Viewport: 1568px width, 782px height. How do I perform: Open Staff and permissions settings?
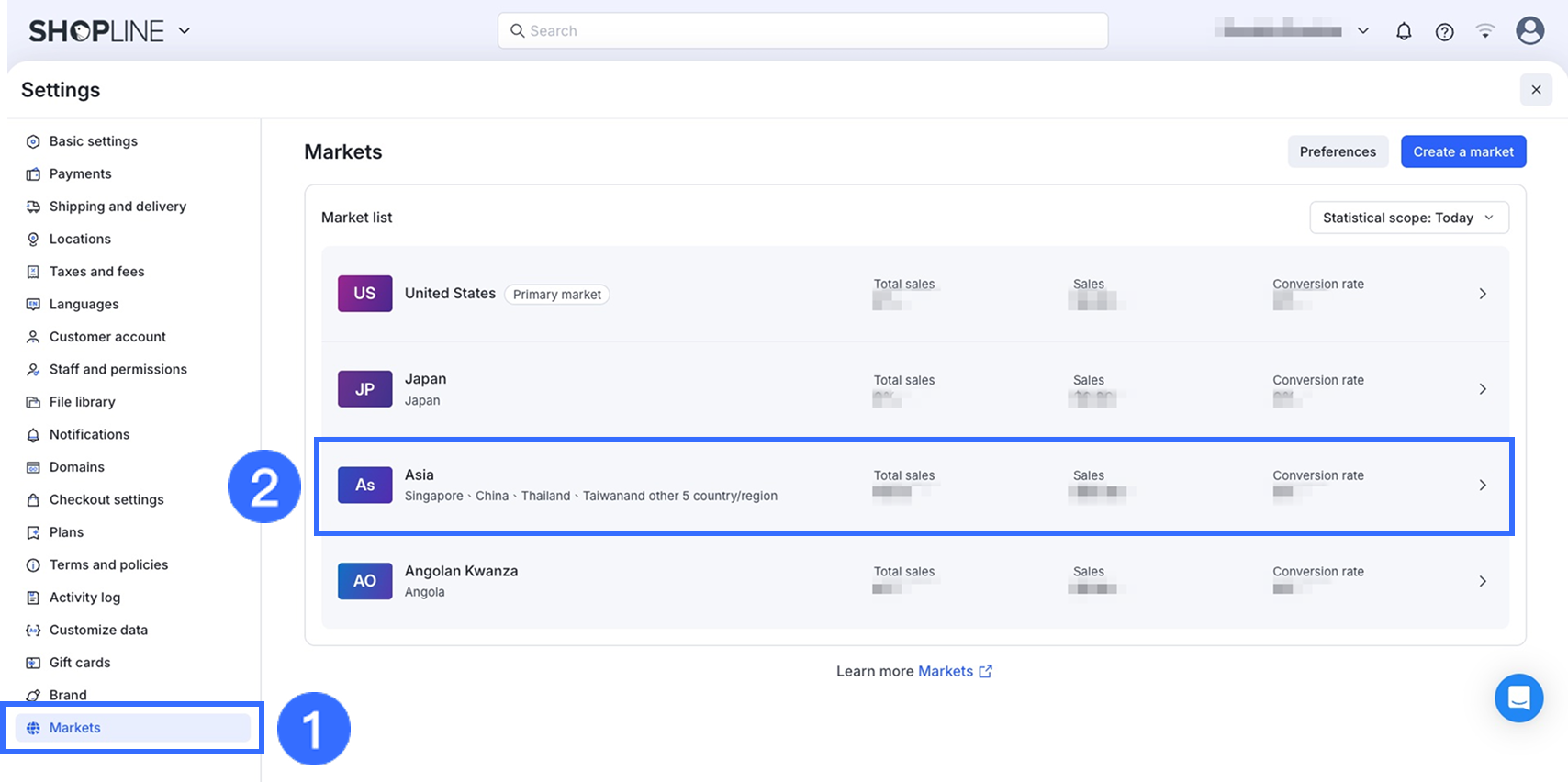(118, 369)
